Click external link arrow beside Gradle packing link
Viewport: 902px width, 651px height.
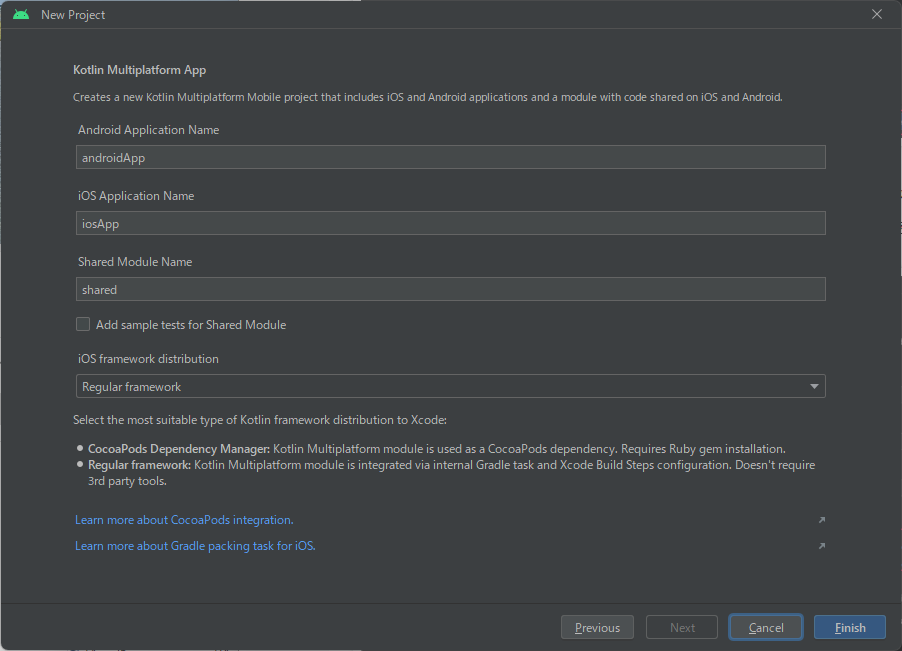[x=821, y=546]
